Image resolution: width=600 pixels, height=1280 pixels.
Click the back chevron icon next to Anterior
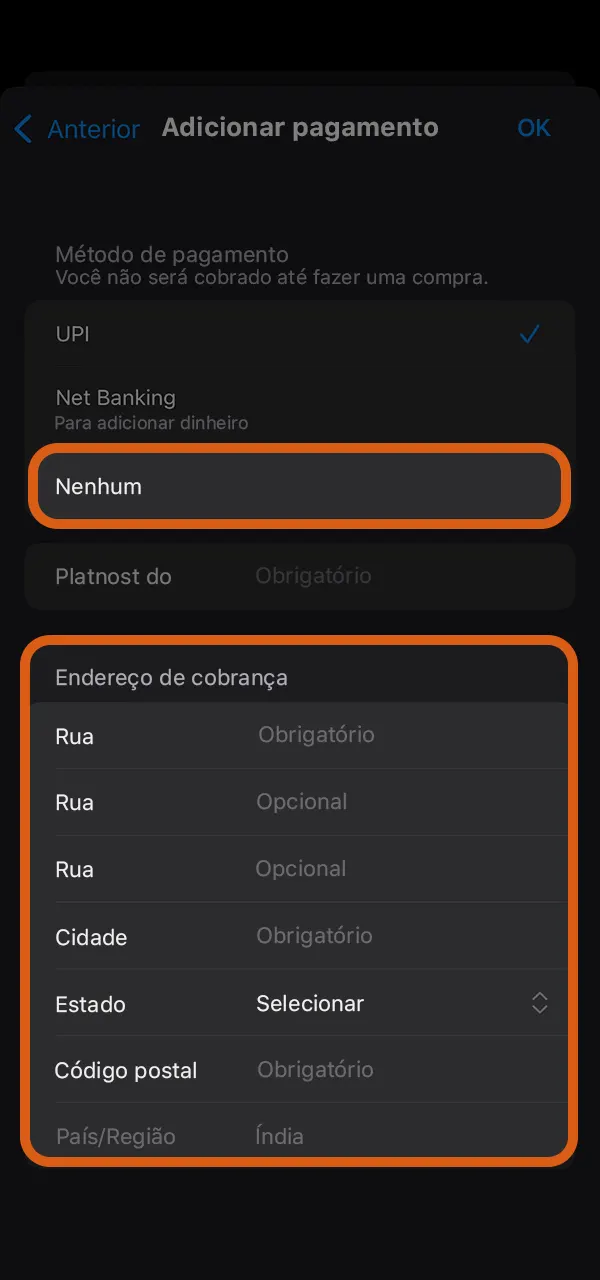pyautogui.click(x=22, y=128)
